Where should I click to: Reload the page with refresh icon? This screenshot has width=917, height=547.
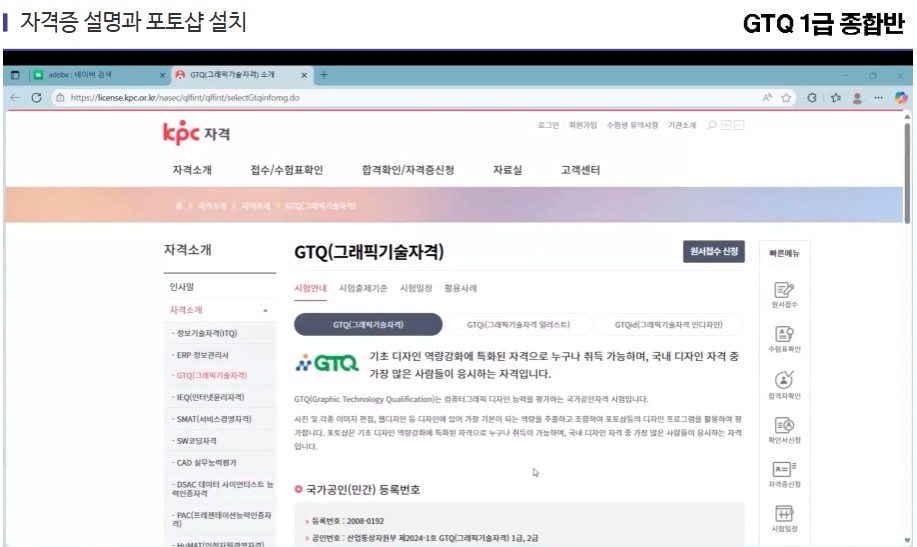(36, 98)
